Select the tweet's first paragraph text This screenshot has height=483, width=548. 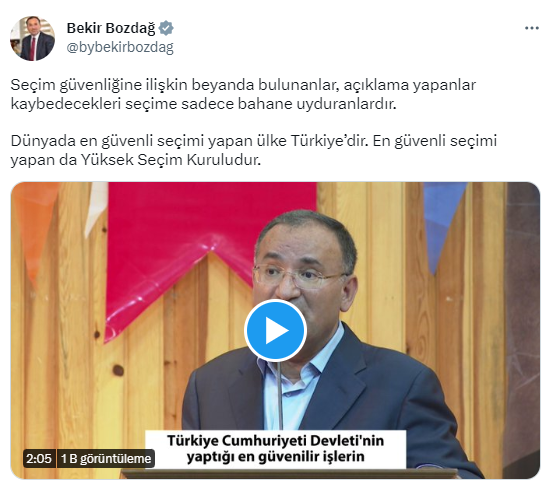(x=243, y=94)
